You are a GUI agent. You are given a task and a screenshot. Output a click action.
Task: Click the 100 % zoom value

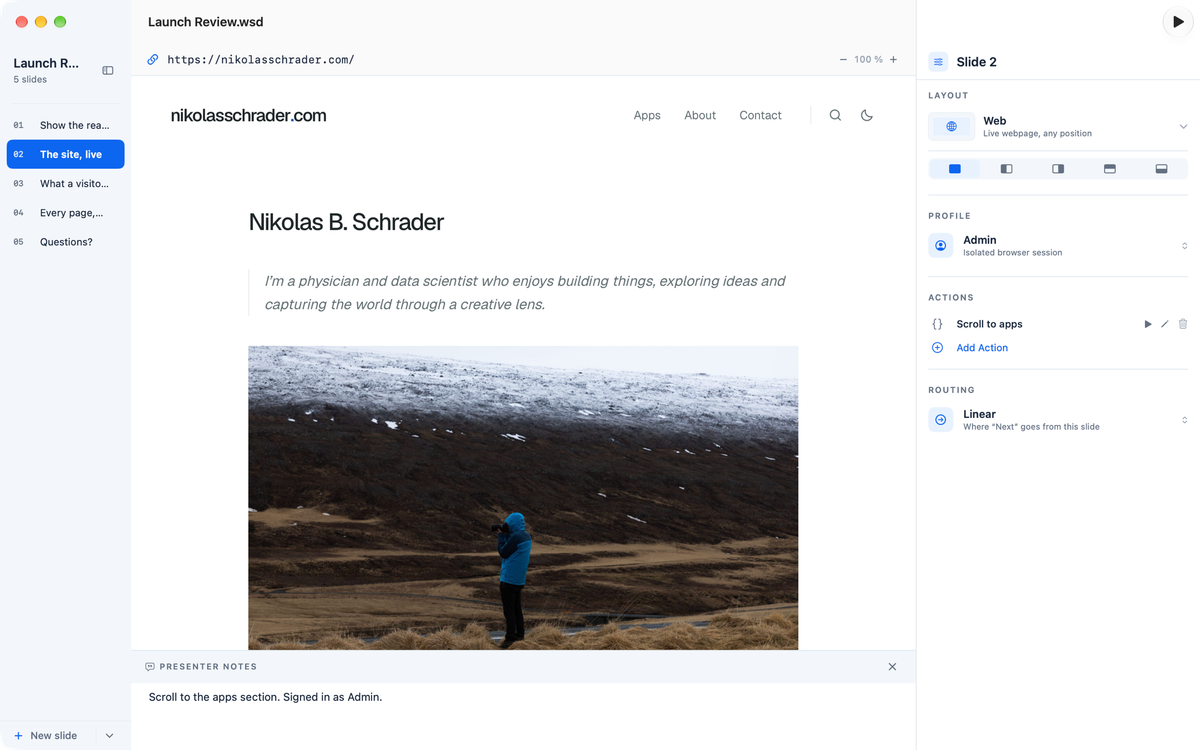tap(868, 60)
